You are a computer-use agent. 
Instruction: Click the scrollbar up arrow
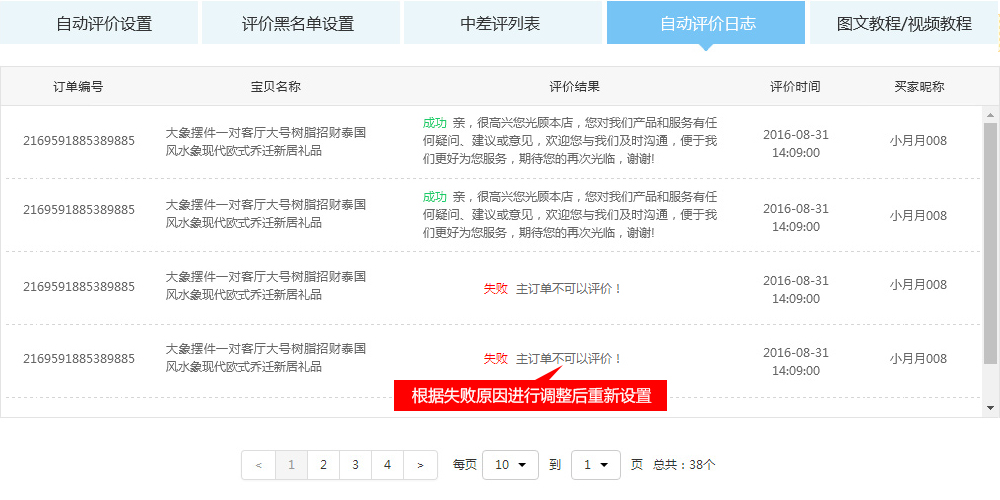990,115
